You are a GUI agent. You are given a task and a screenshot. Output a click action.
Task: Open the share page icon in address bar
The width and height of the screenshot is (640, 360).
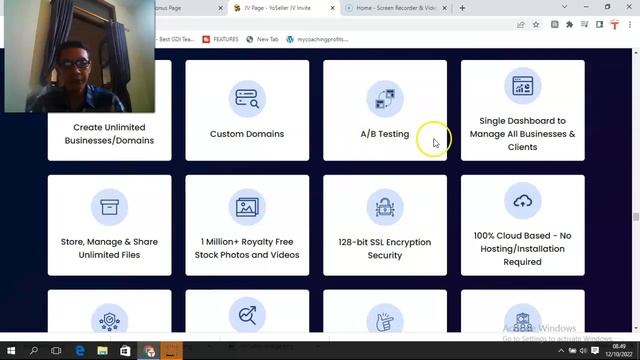click(520, 25)
